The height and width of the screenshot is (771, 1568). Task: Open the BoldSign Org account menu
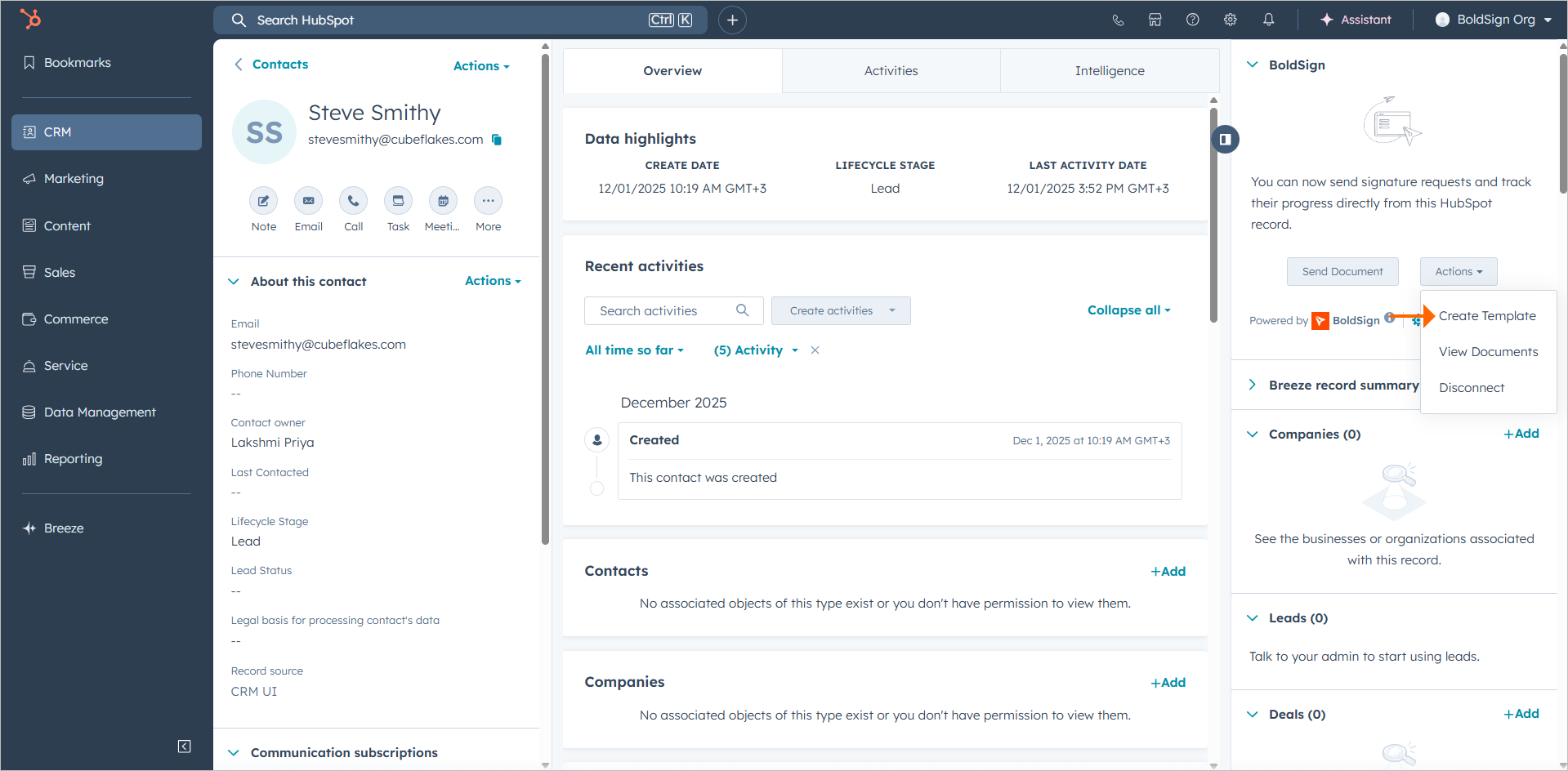pyautogui.click(x=1494, y=20)
